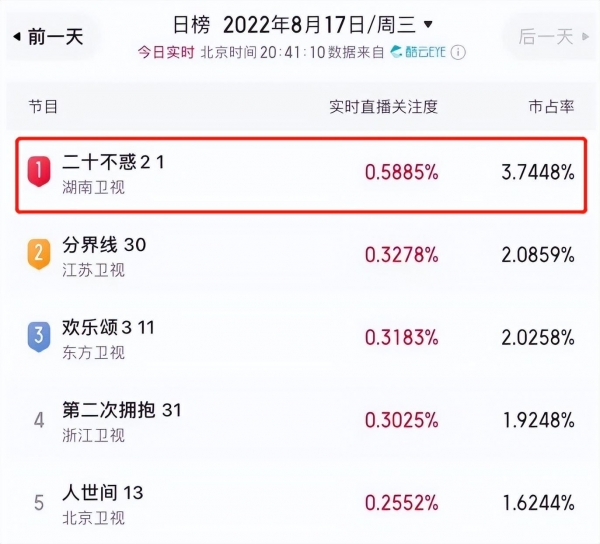Click the info icon beside 酷云EYE
Image resolution: width=600 pixels, height=544 pixels.
[x=458, y=52]
